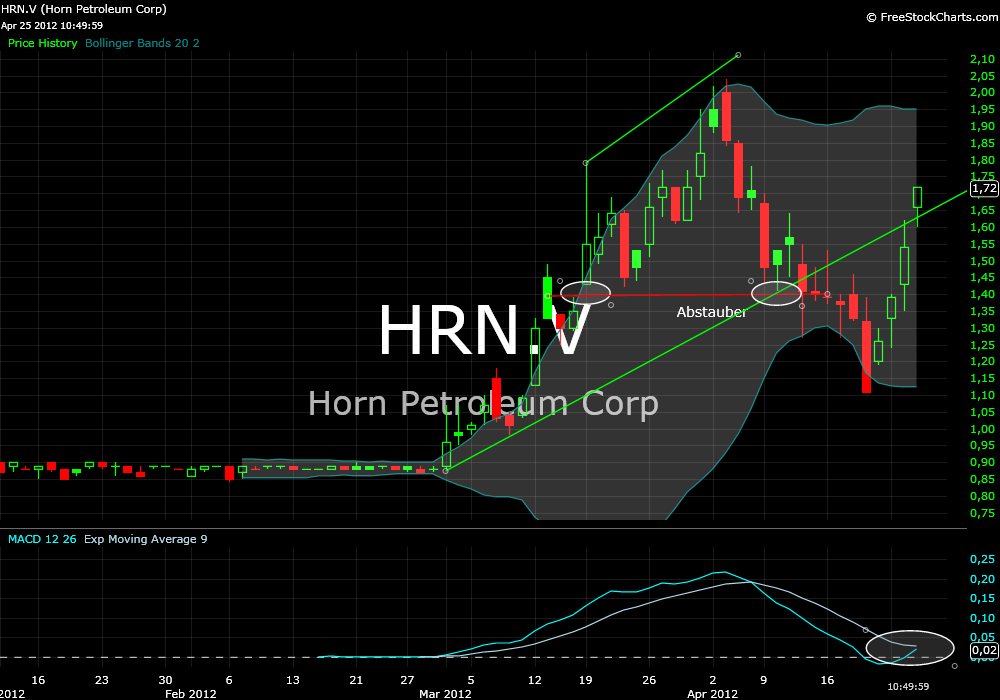
Task: Click the 1,90 price axis value
Action: pos(982,126)
